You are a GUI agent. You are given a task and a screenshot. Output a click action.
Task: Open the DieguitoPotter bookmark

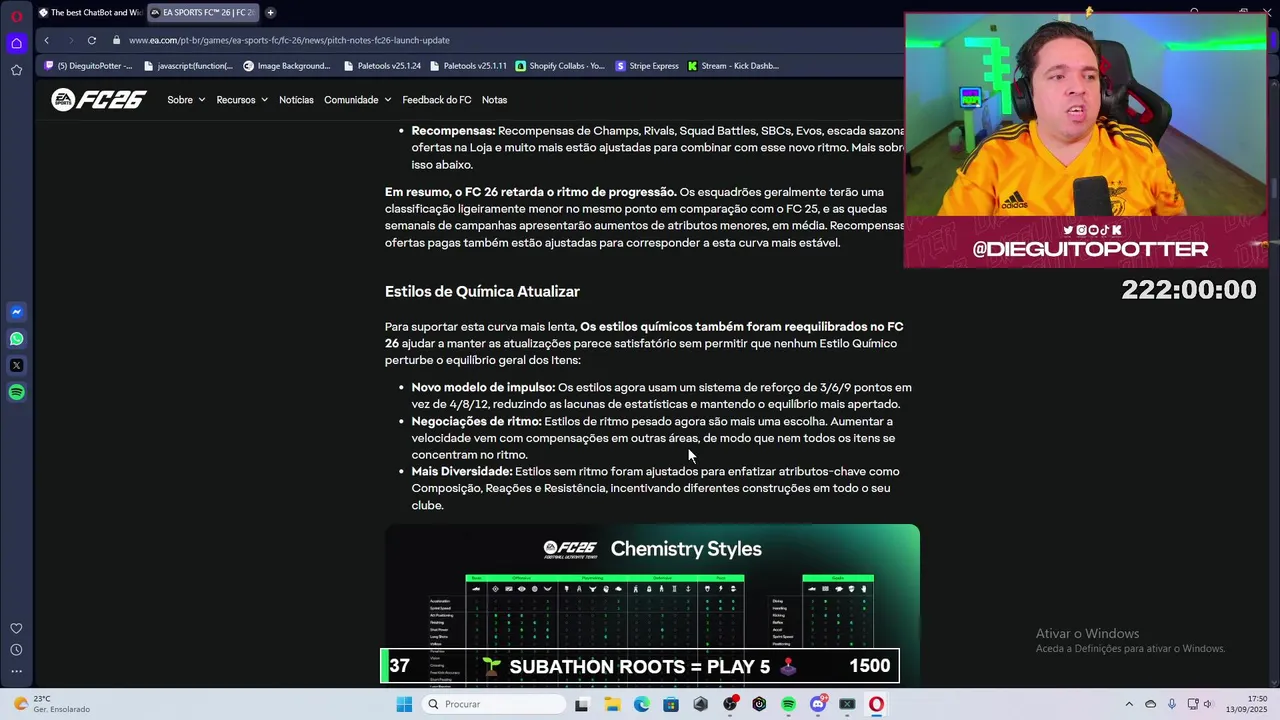click(88, 66)
